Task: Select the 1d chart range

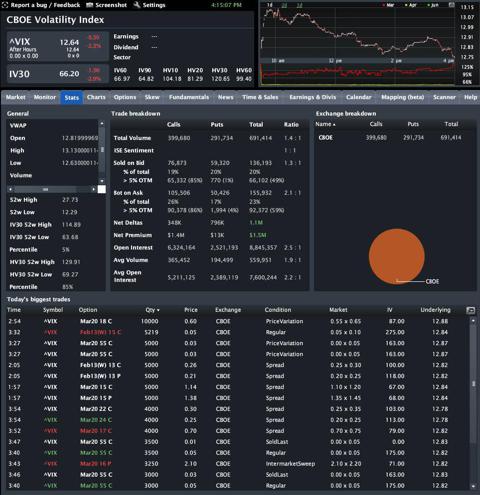Action: [x=270, y=5]
